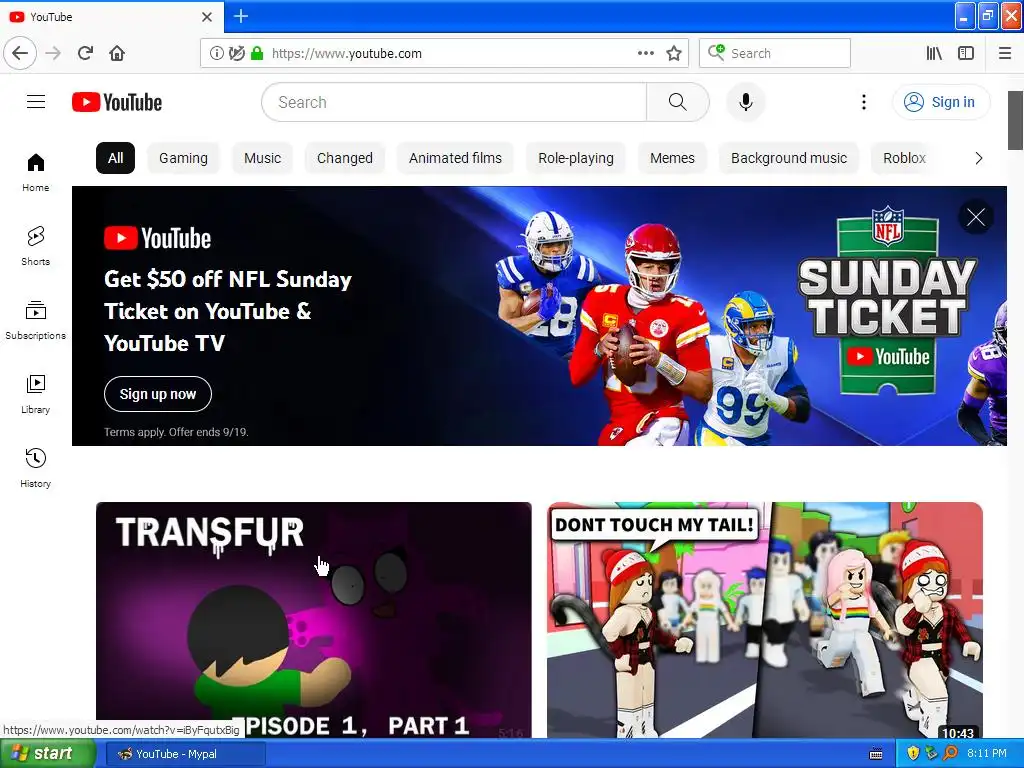Open Library from the sidebar

tap(36, 394)
